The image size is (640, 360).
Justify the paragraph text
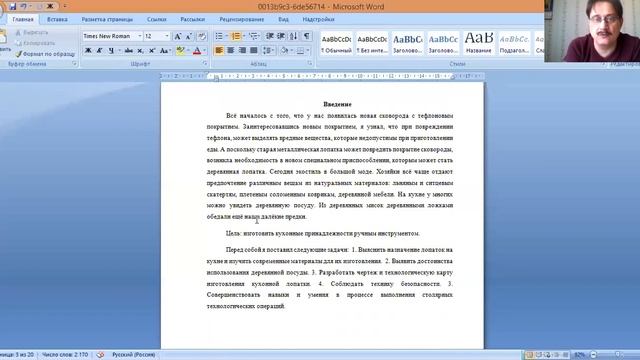tap(253, 51)
